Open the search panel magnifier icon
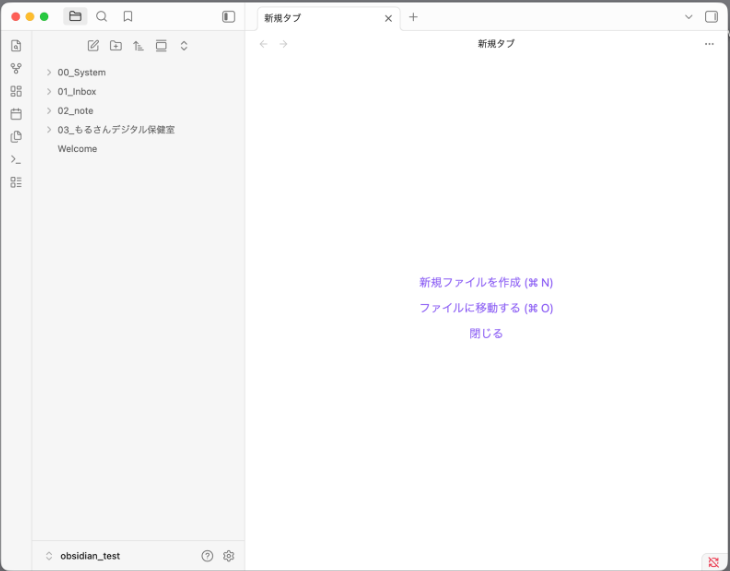This screenshot has width=730, height=571. click(101, 17)
